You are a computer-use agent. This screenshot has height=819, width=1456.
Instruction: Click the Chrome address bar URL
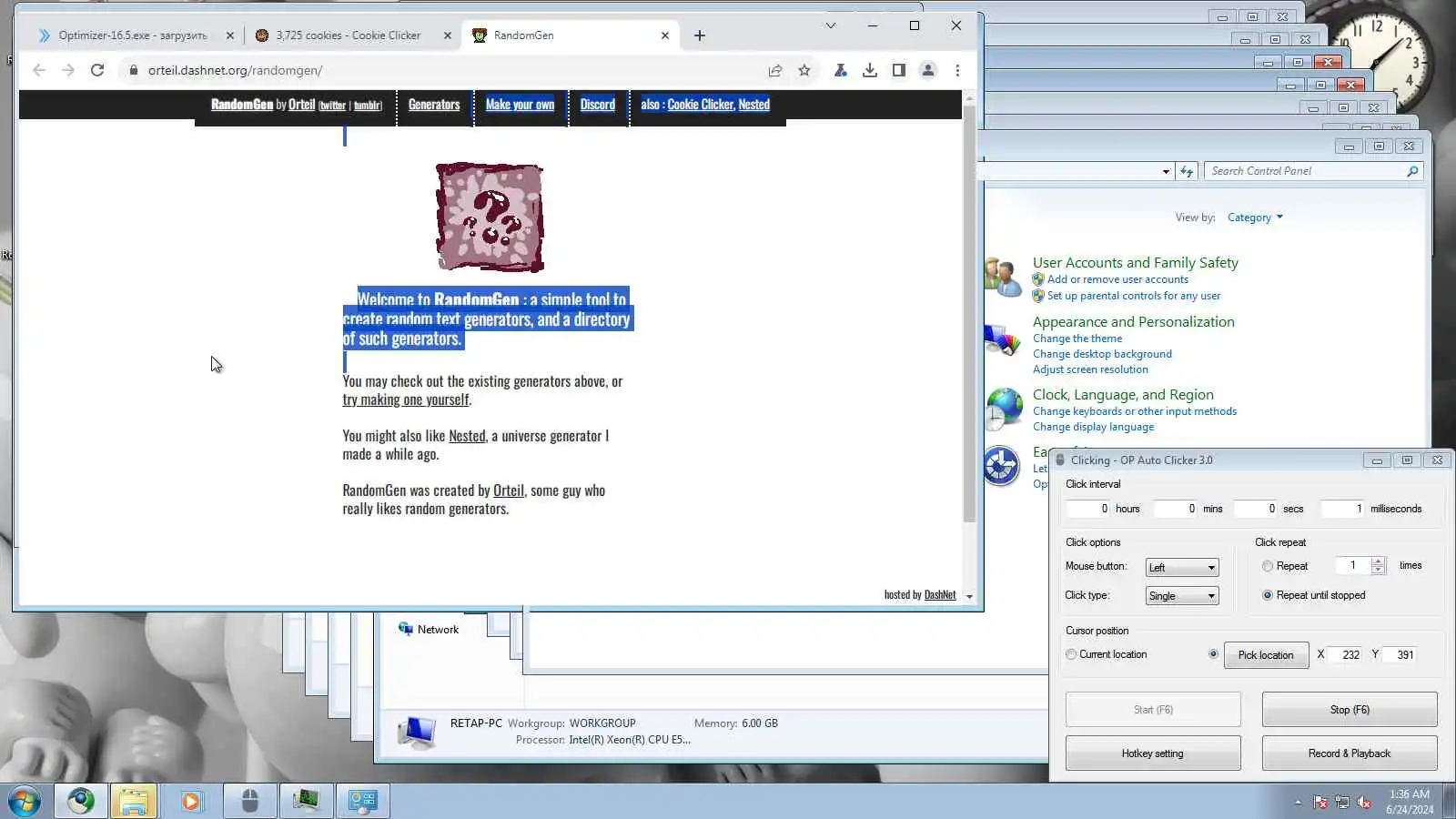(x=235, y=70)
